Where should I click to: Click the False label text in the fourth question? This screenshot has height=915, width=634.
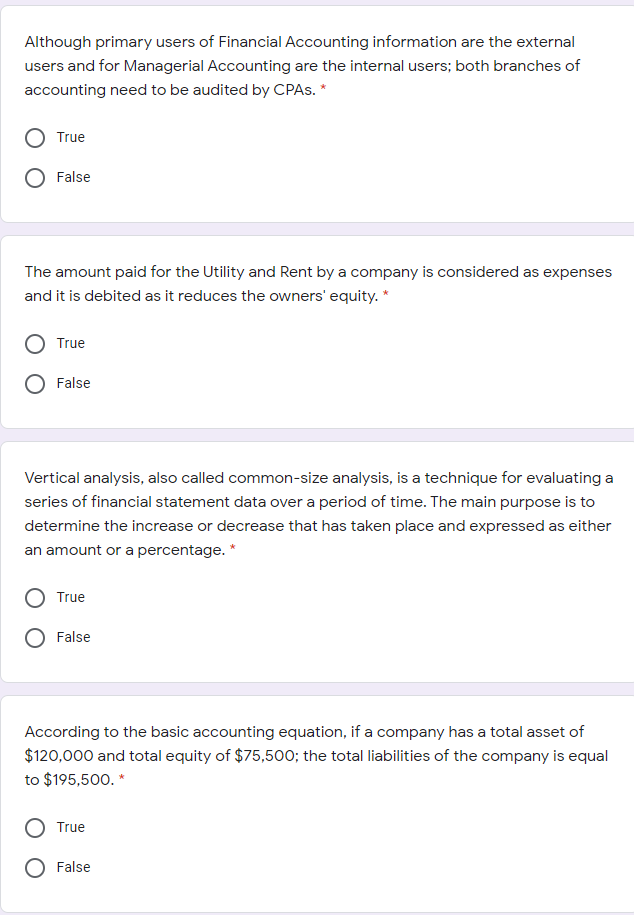point(74,868)
